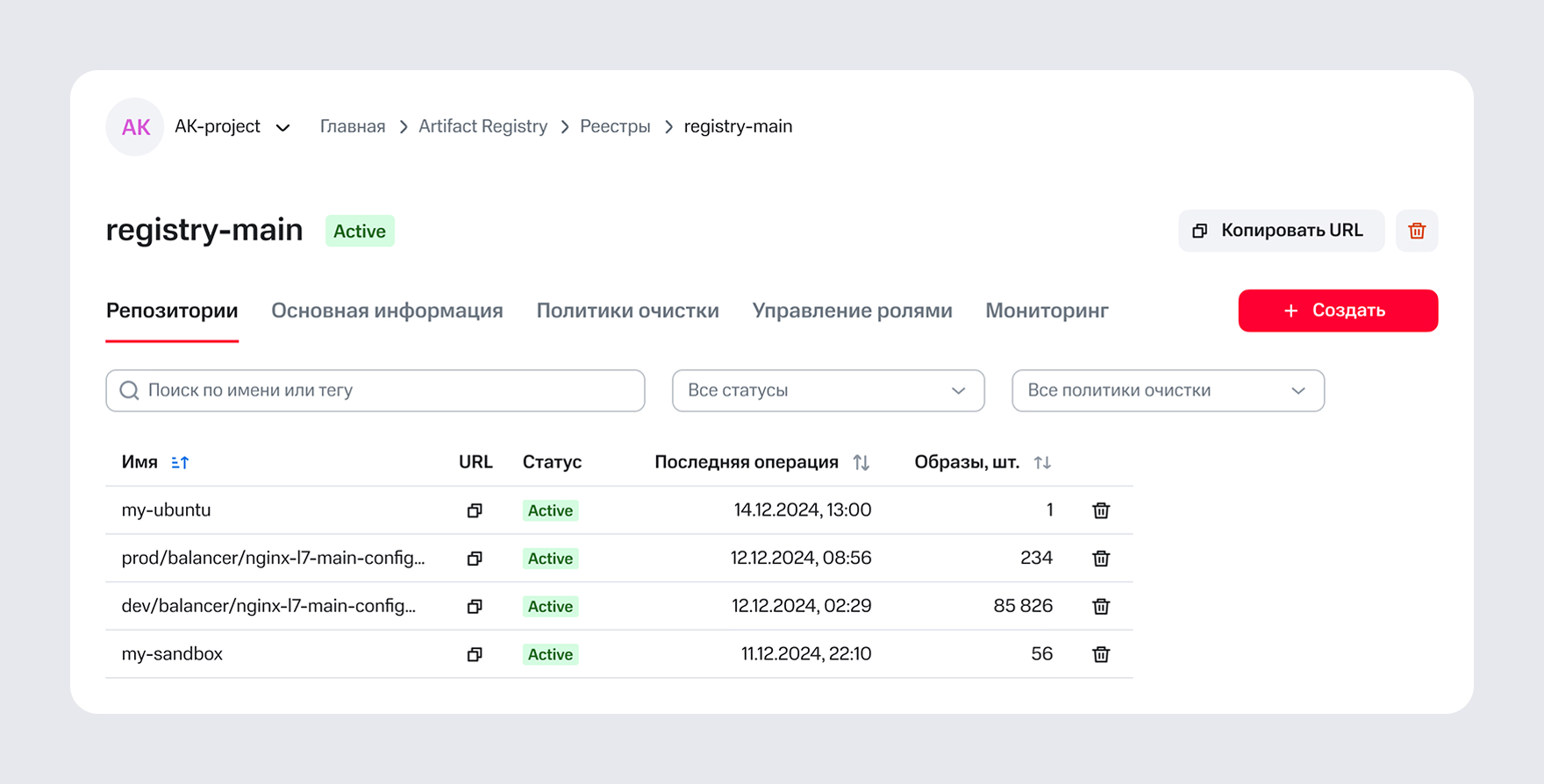Click the Копировать URL button
1544x784 pixels.
(x=1280, y=231)
